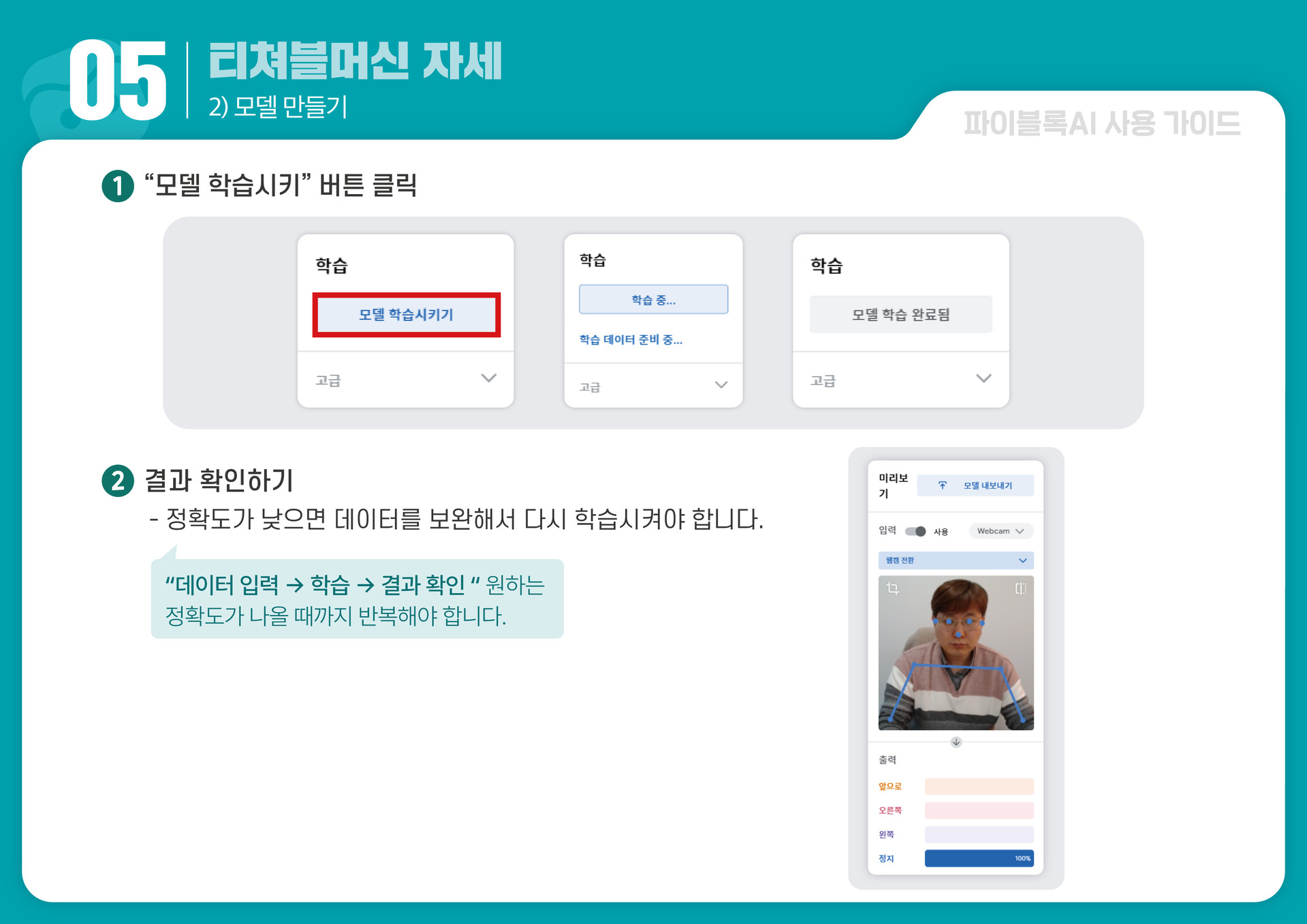
Task: Click the 학습 중... button
Action: [653, 300]
